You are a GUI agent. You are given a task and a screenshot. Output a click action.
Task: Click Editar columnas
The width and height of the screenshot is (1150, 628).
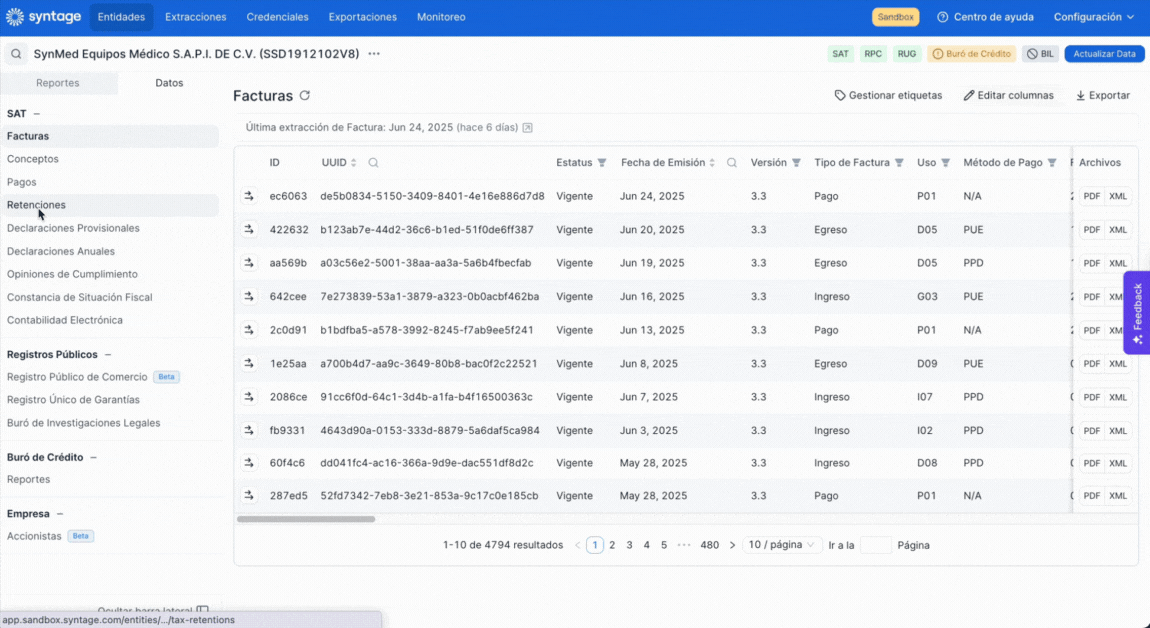[x=1008, y=95]
